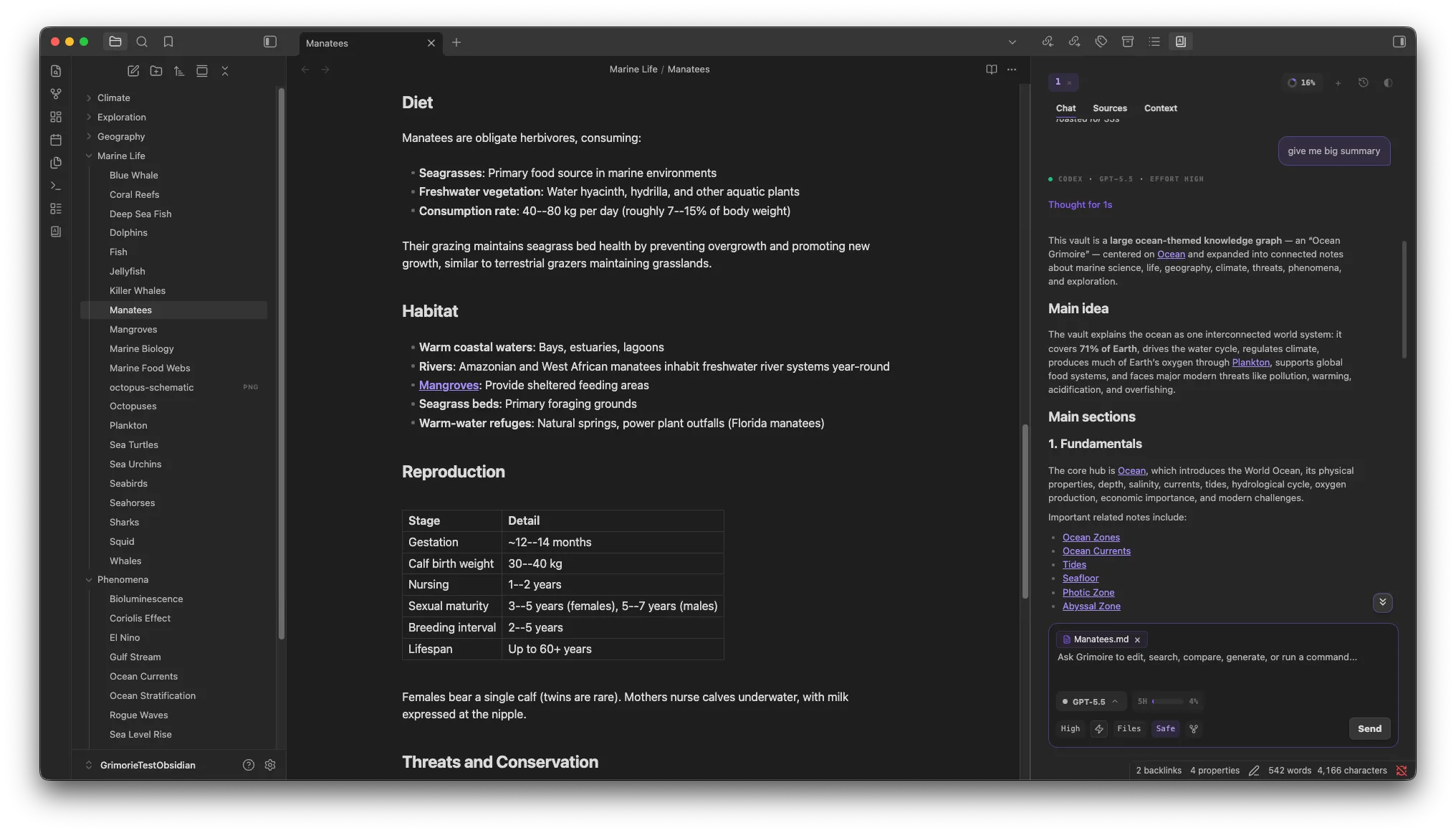The width and height of the screenshot is (1456, 833).
Task: Switch to the Sources tab
Action: point(1109,108)
